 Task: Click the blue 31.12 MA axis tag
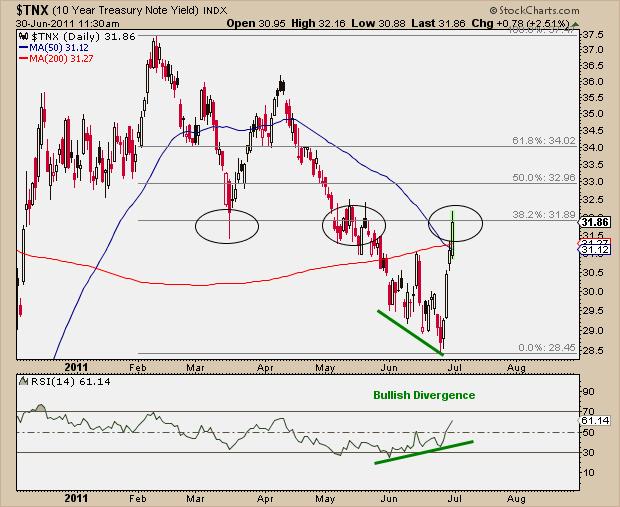[595, 250]
